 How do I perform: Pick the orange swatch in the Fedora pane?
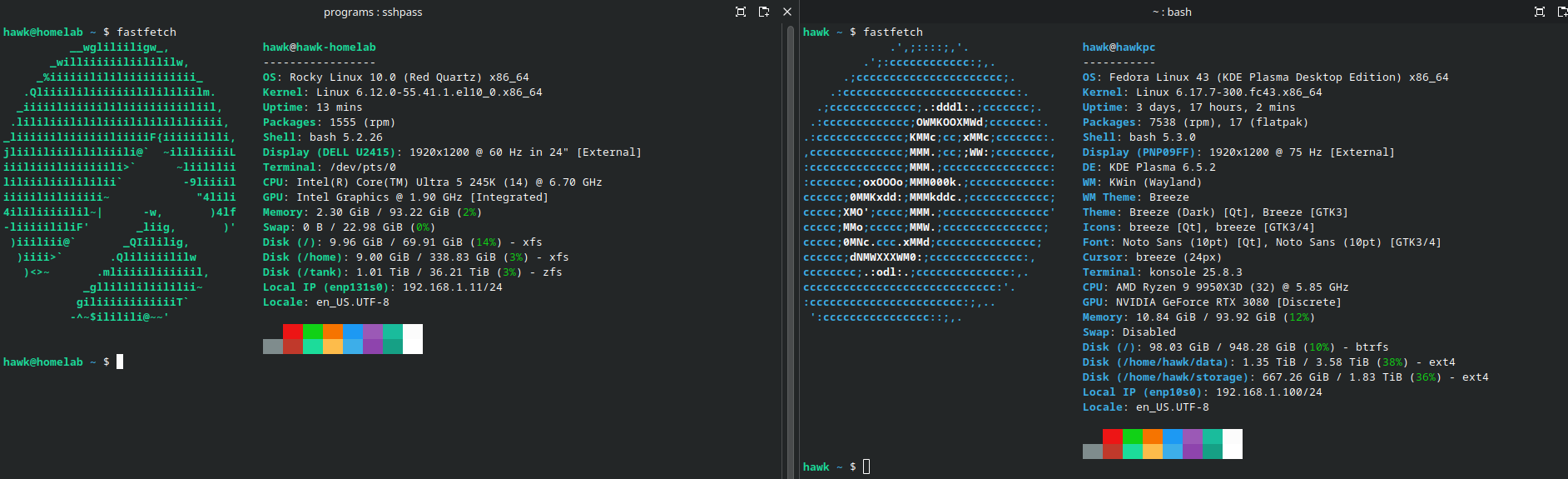1153,437
